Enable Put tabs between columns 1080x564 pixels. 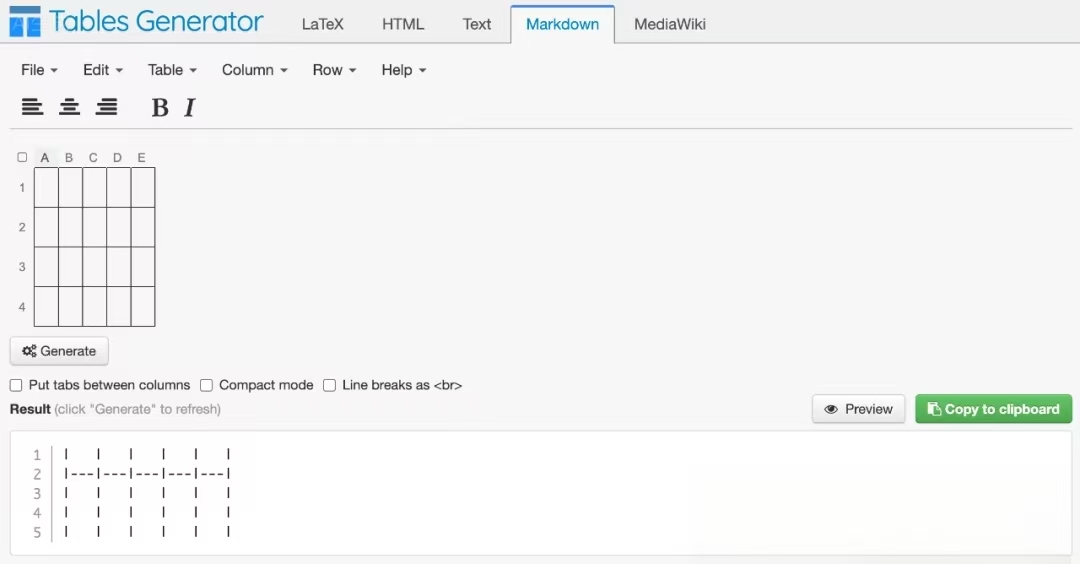click(16, 385)
